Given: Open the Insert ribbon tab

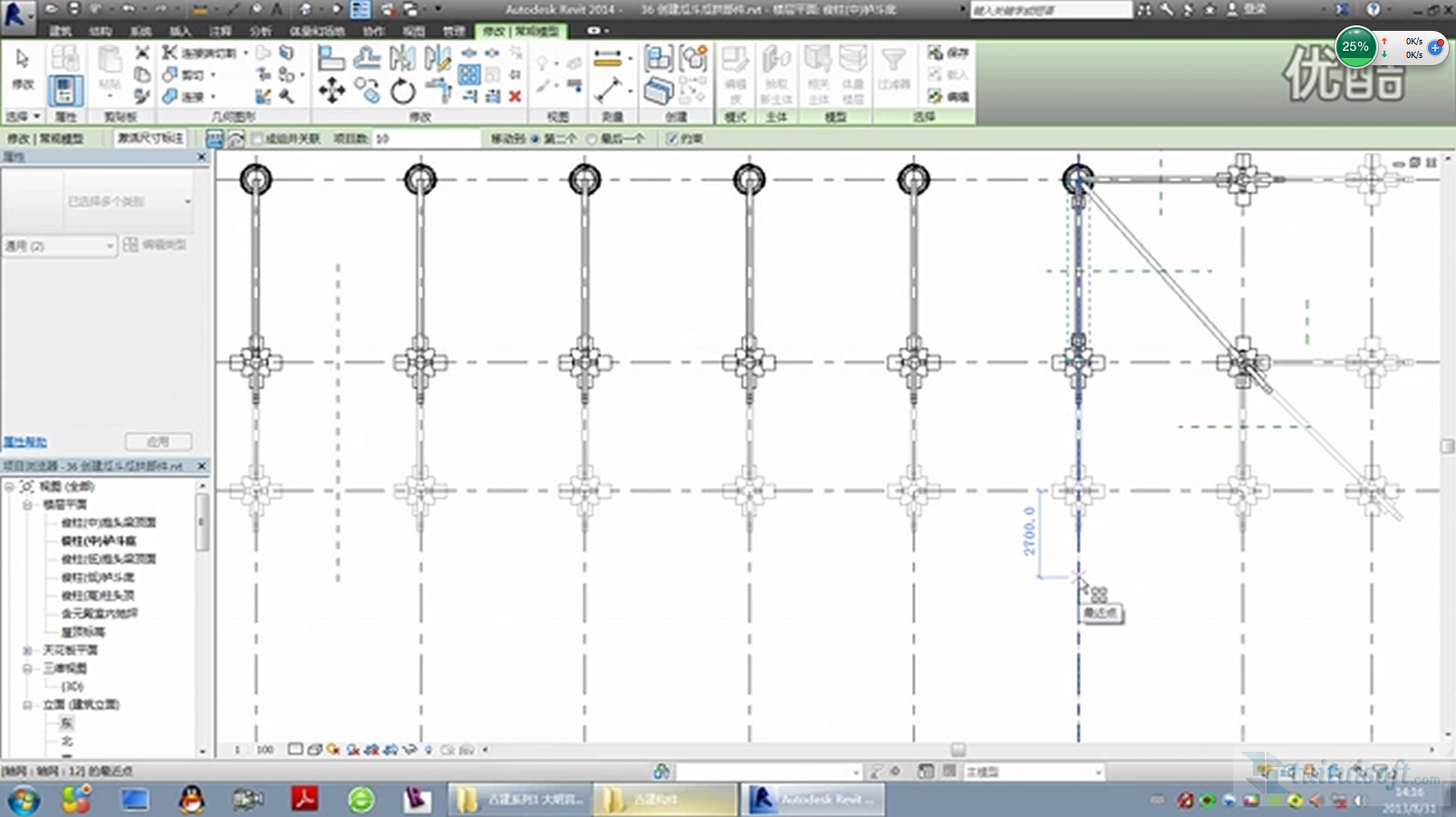Looking at the screenshot, I should pos(179,31).
